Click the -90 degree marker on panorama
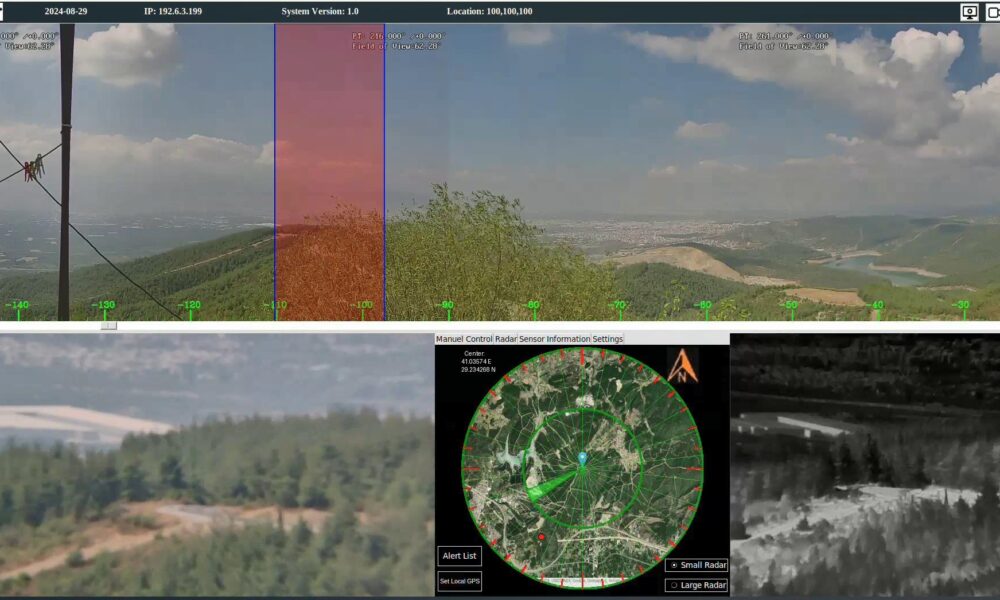Screen dimensions: 1000x600 pos(446,305)
